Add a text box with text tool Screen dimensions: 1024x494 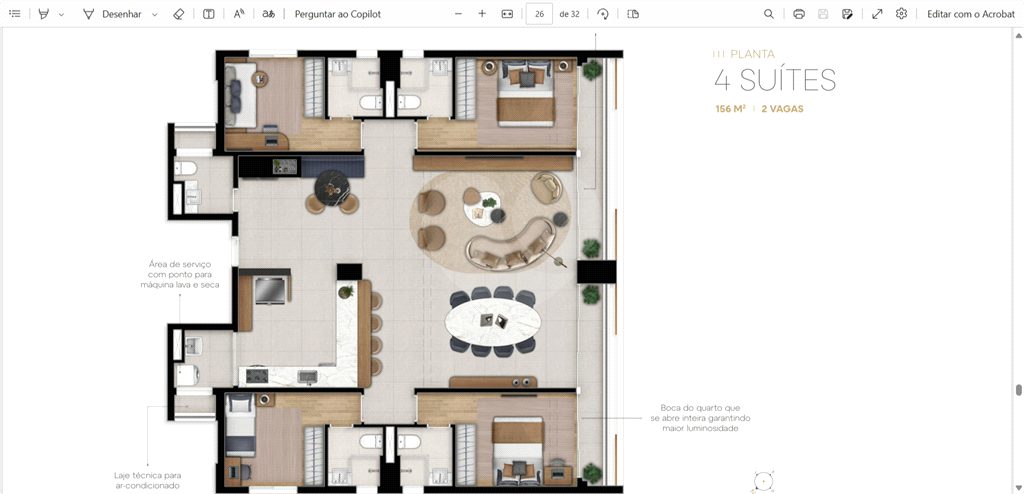pyautogui.click(x=208, y=14)
